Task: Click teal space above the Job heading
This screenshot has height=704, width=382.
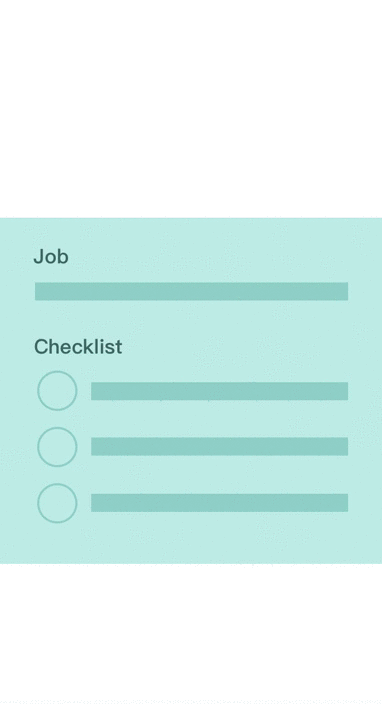Action: (191, 233)
